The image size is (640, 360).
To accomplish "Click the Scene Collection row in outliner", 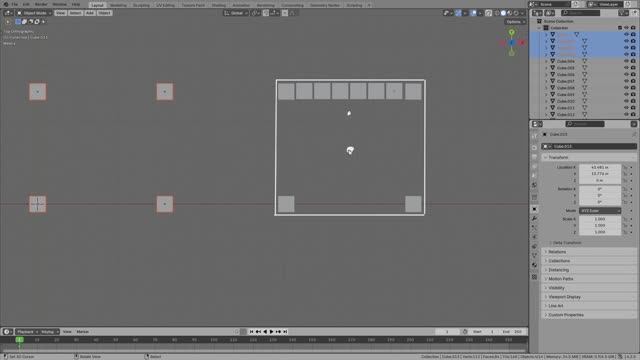I will (x=558, y=21).
